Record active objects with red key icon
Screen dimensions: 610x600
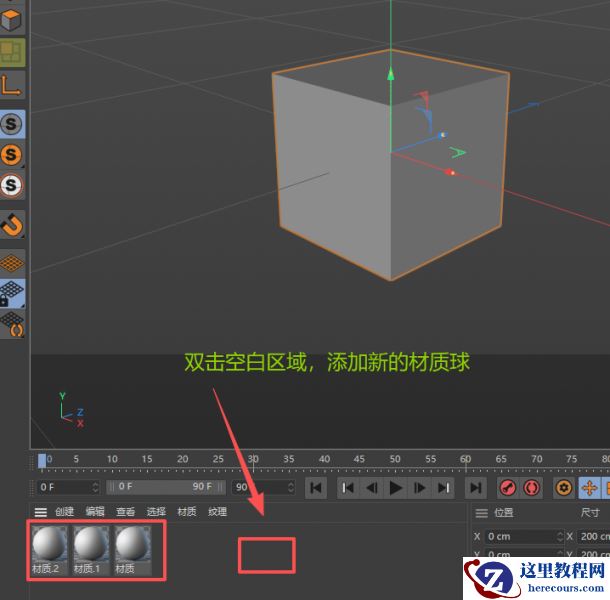tap(508, 488)
